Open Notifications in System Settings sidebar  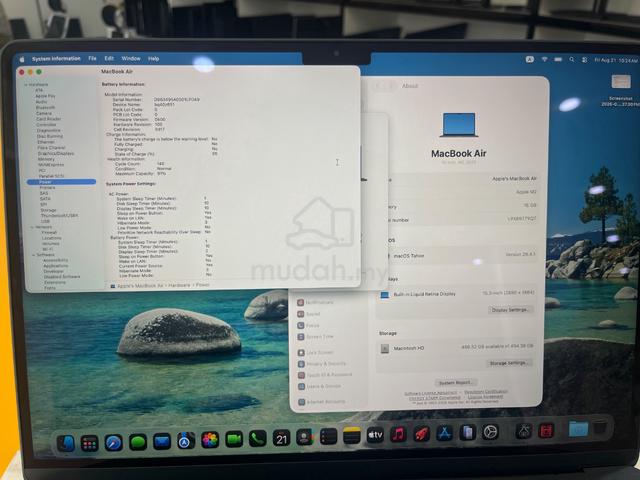click(x=316, y=302)
